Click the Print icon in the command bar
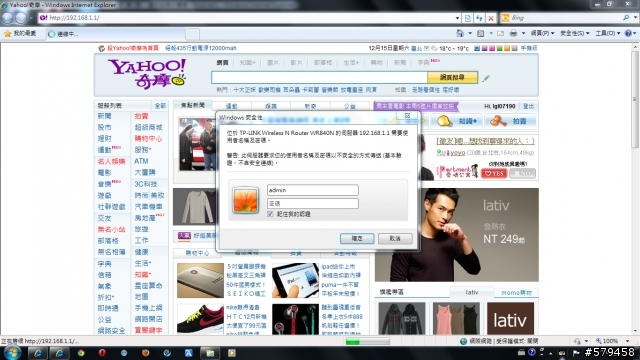 [x=513, y=33]
